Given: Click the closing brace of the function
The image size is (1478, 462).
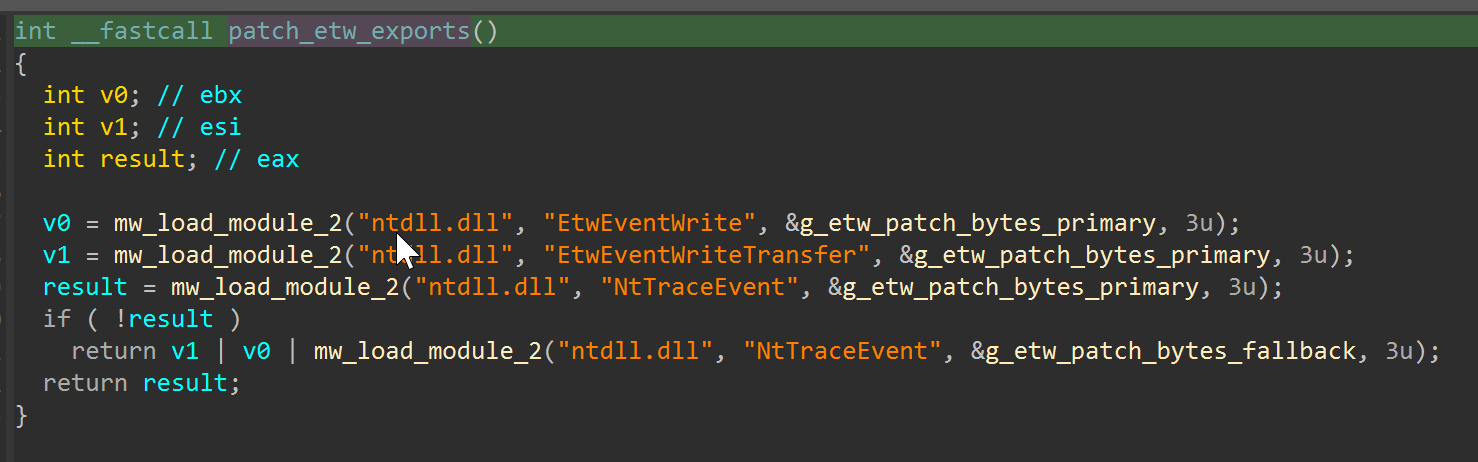Looking at the screenshot, I should 21,415.
